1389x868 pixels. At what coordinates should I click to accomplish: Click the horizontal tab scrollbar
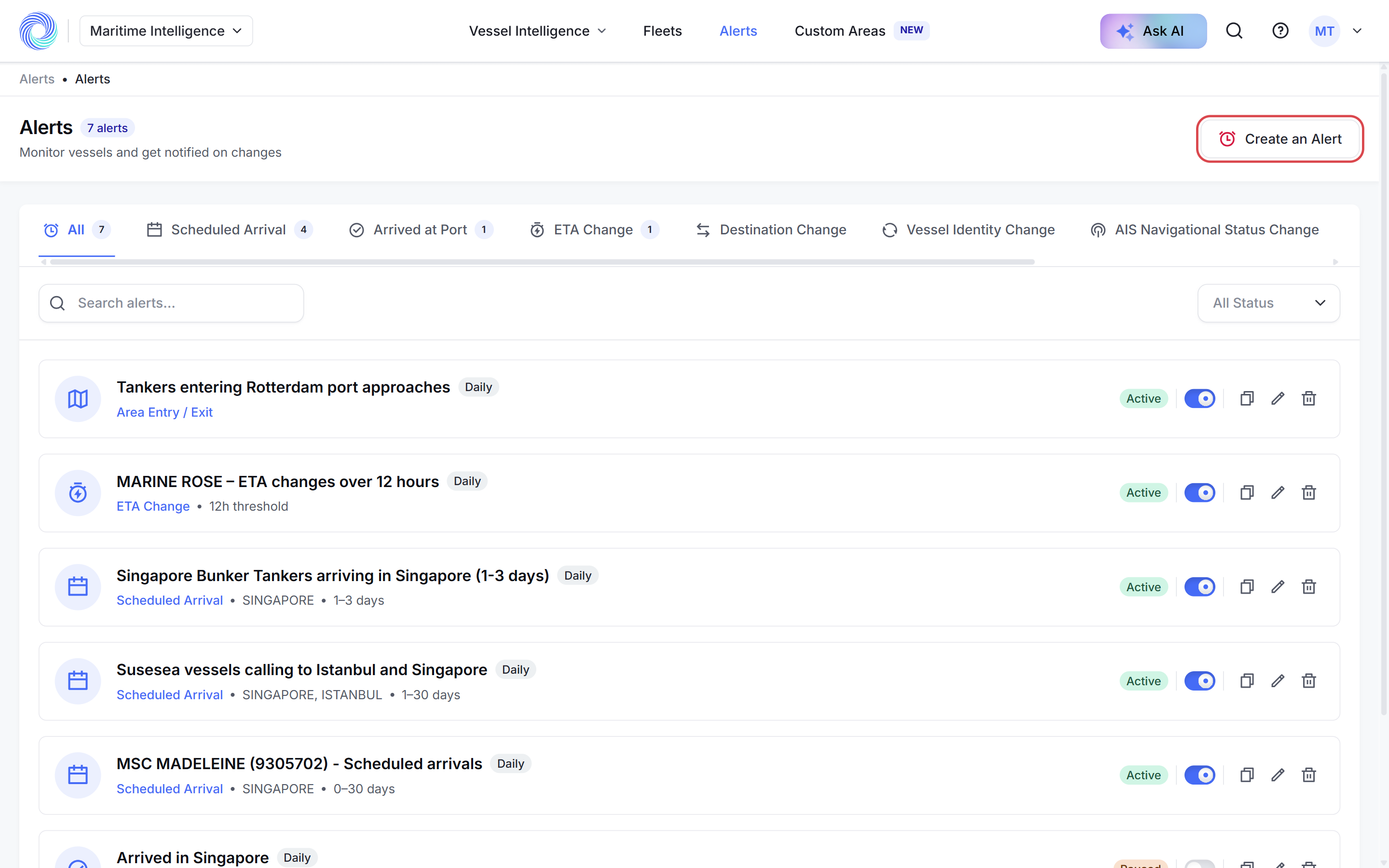coord(543,262)
